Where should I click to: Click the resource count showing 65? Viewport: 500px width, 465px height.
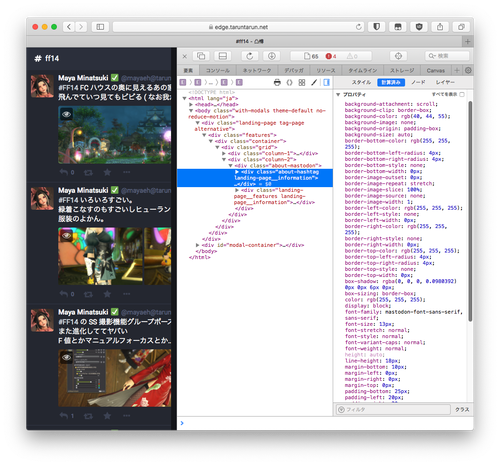311,56
